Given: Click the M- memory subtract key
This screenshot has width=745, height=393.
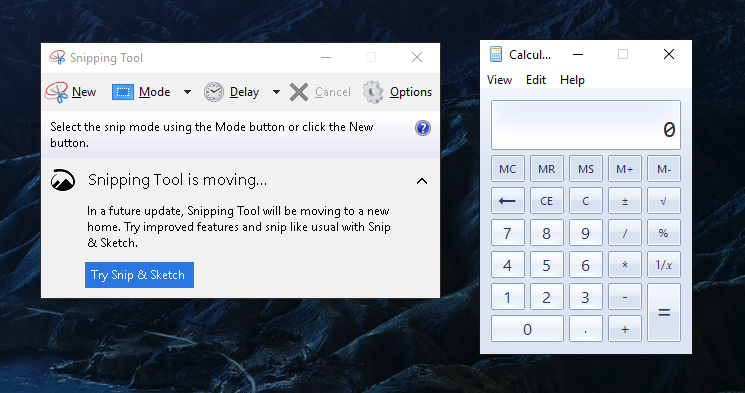Looking at the screenshot, I should click(664, 169).
